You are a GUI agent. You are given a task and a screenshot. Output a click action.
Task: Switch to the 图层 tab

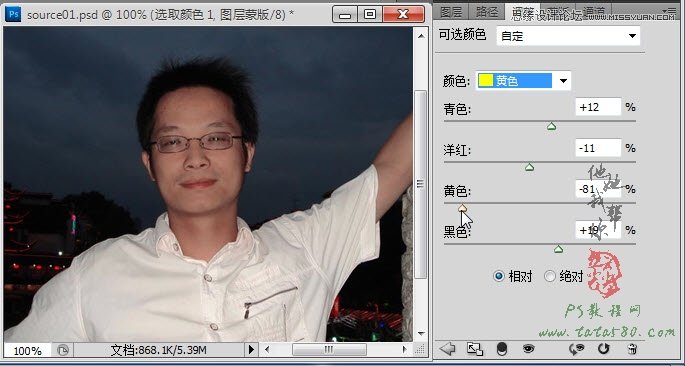click(x=451, y=12)
